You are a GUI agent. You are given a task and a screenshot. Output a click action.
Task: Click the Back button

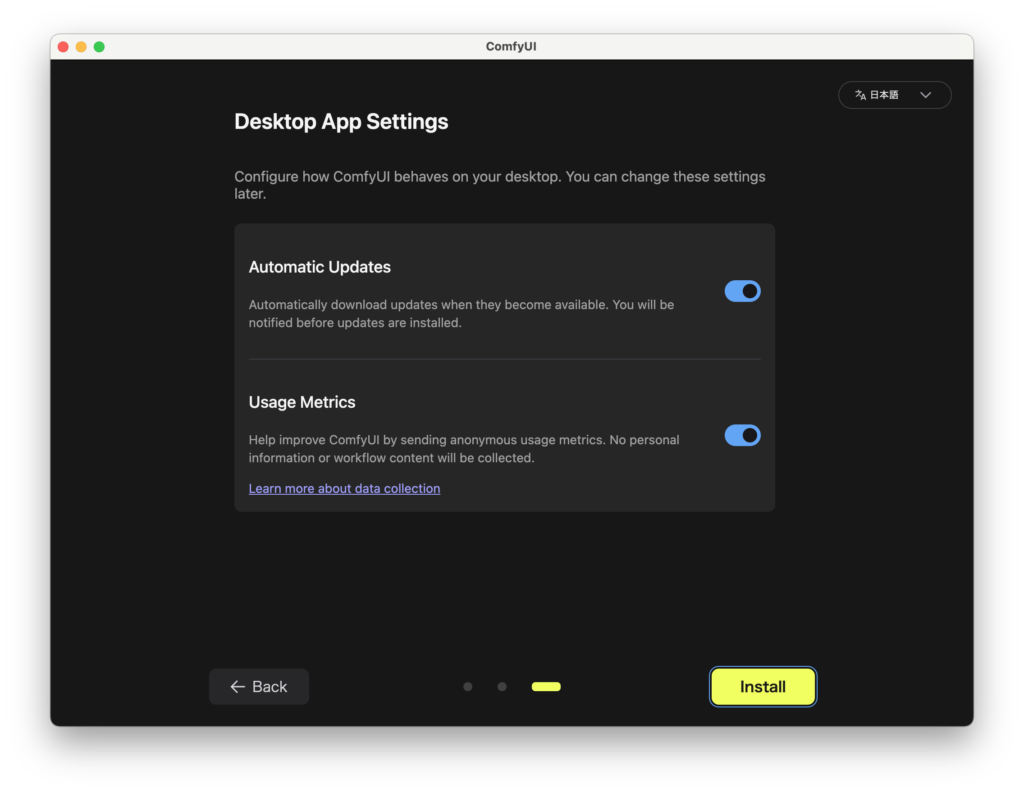click(x=259, y=686)
